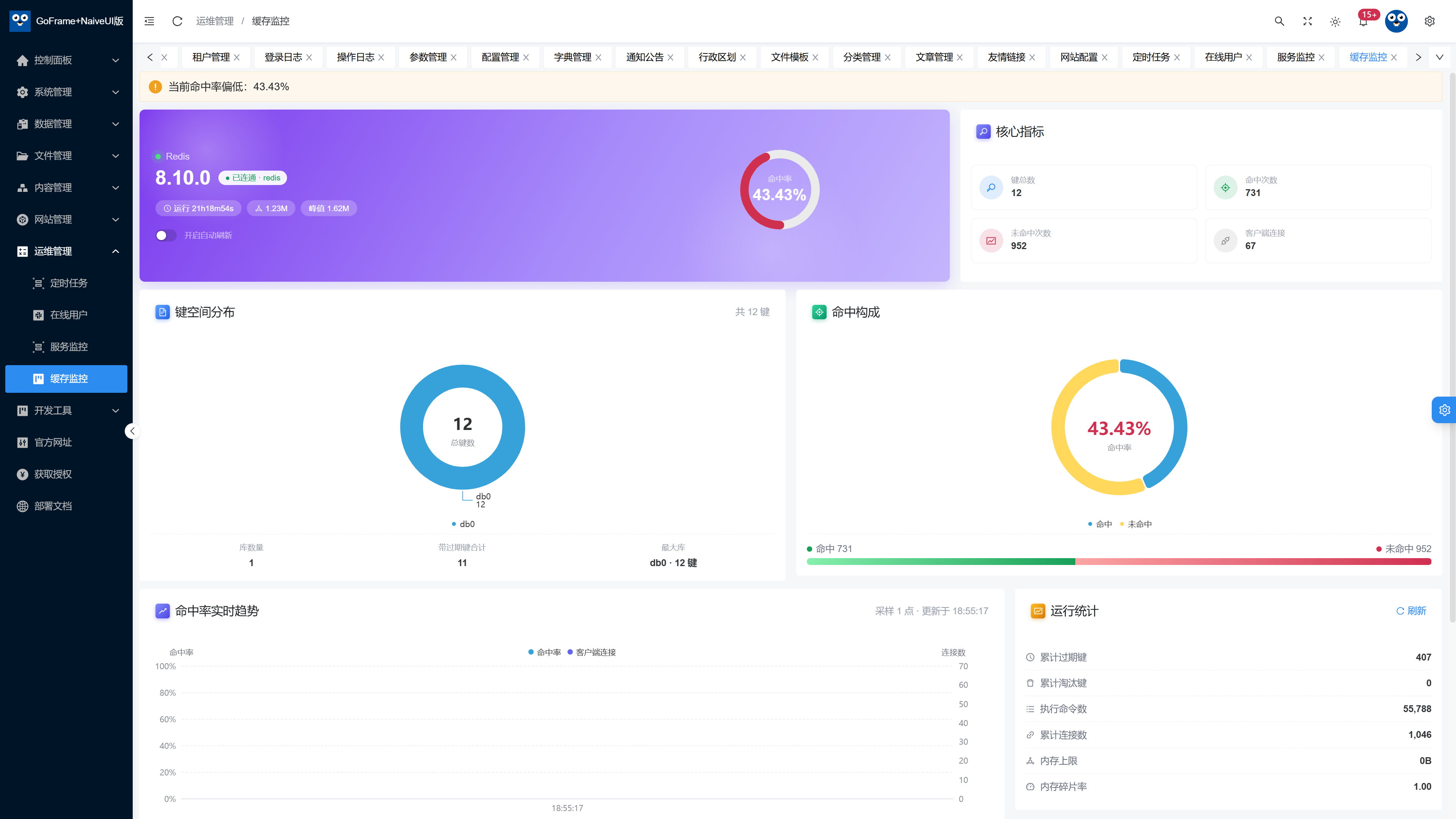1456x819 pixels.
Task: Open the floating blue settings gear button
Action: (1444, 410)
